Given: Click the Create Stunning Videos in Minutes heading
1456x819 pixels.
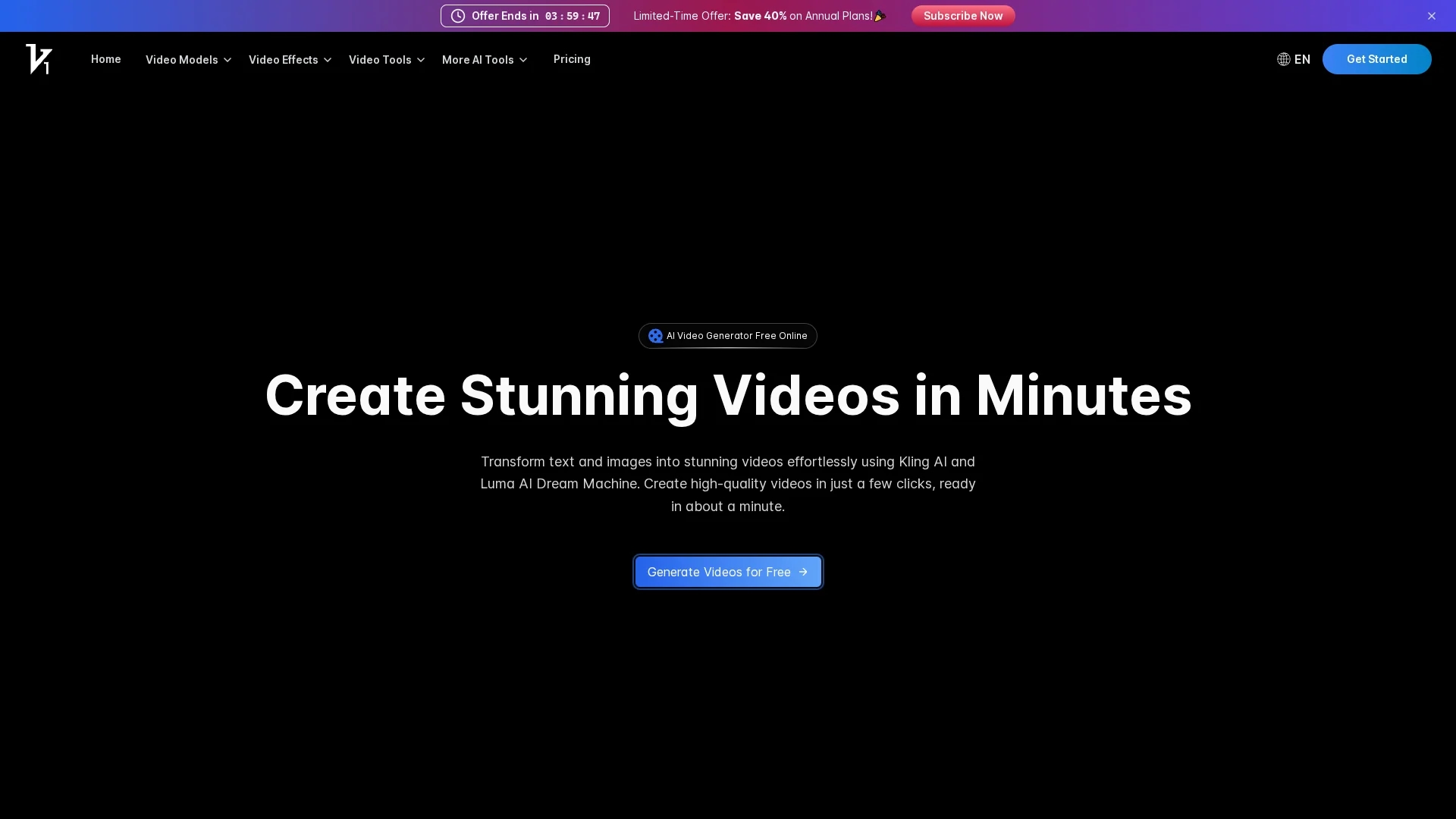Looking at the screenshot, I should [728, 395].
